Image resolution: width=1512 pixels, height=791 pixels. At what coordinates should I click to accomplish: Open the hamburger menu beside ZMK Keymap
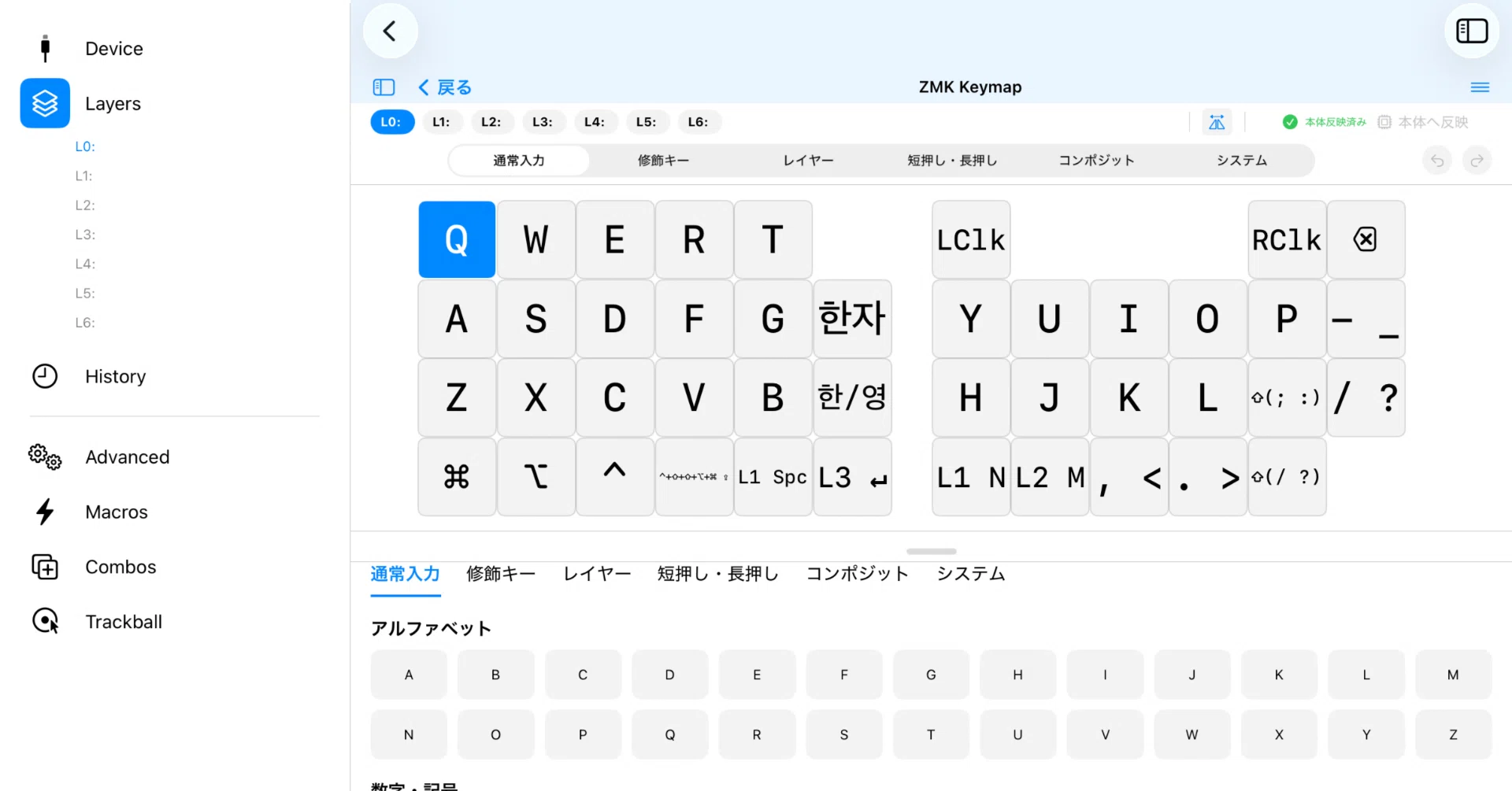pos(1480,87)
